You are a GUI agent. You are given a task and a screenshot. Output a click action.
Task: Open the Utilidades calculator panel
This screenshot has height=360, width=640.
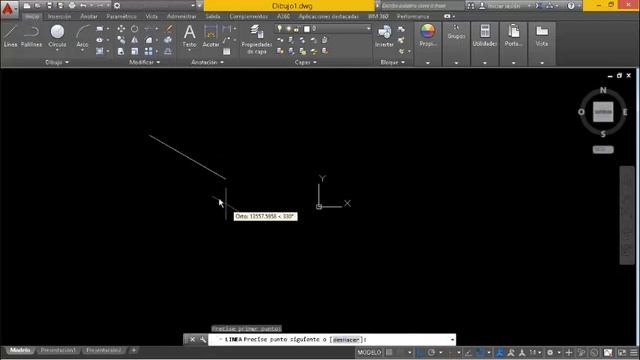point(485,35)
